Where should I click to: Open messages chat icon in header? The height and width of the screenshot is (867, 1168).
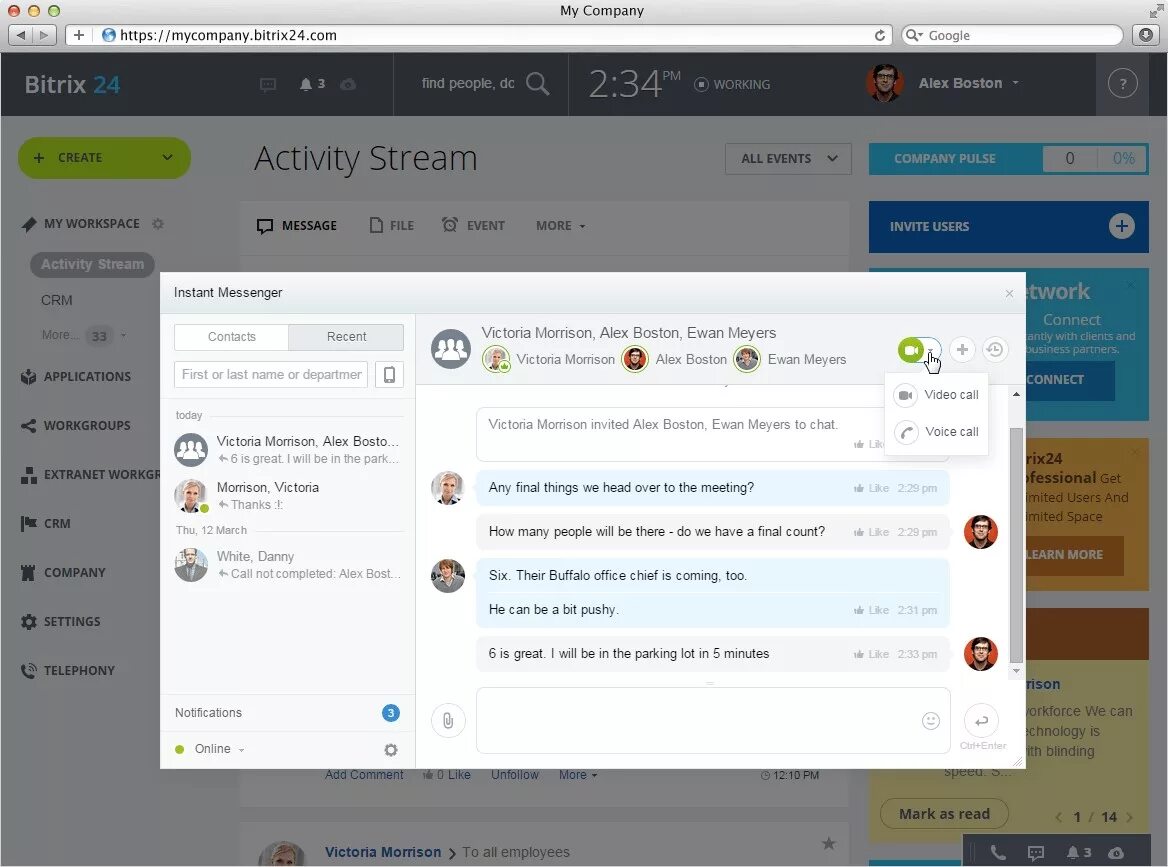point(268,84)
